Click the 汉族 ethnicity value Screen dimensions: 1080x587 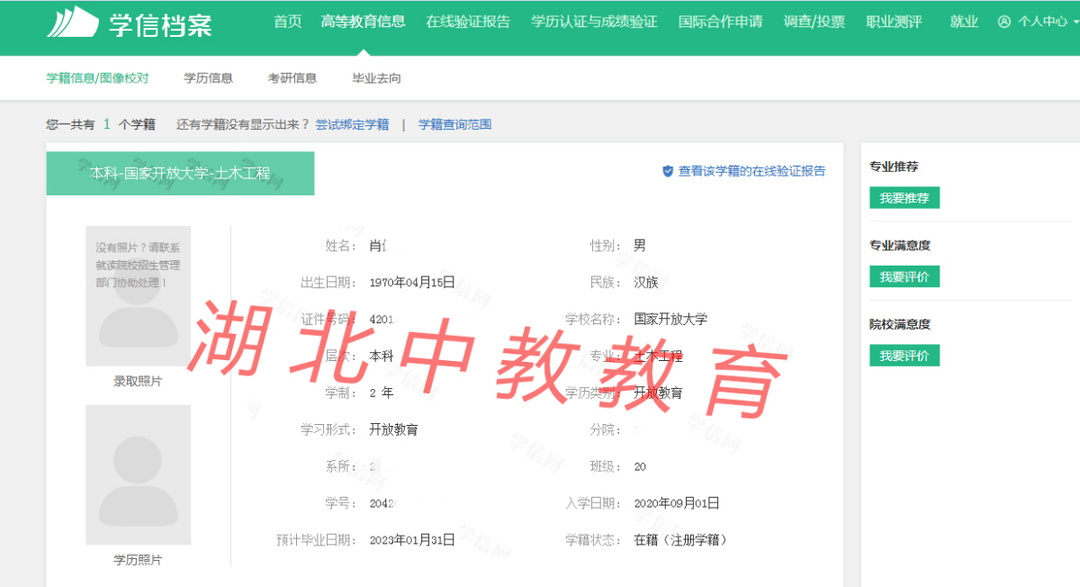click(646, 282)
